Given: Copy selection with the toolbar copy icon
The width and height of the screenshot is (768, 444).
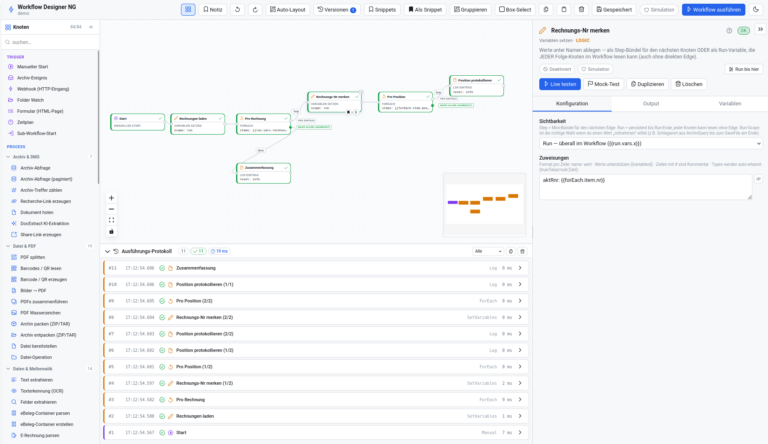Looking at the screenshot, I should click(x=546, y=9).
